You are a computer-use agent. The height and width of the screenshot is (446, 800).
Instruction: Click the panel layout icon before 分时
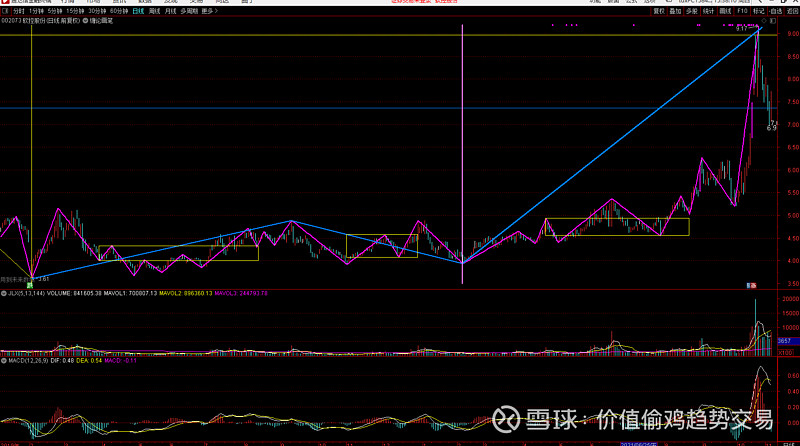[x=6, y=11]
